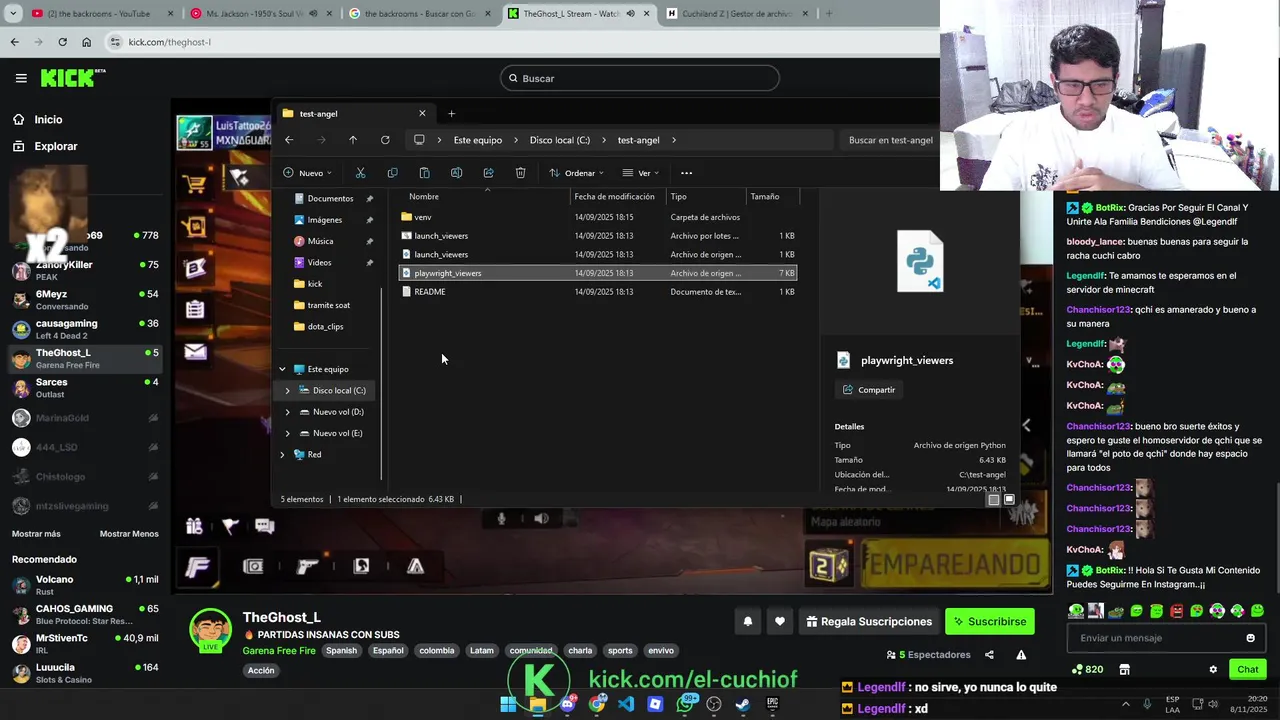Screen dimensions: 1280x720
Task: Add a new File Explorer tab
Action: 451,113
